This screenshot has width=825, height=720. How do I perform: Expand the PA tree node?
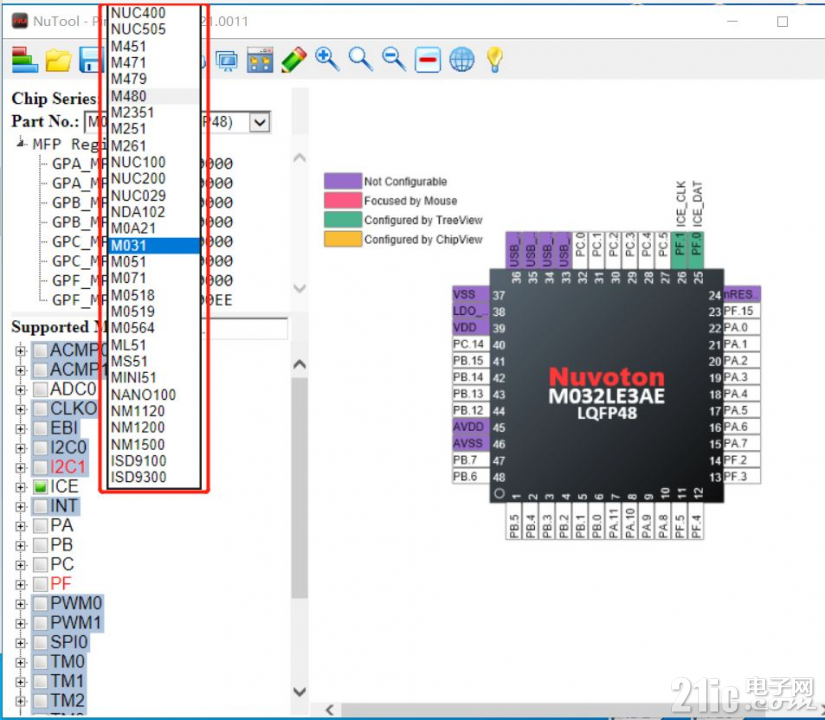21,526
